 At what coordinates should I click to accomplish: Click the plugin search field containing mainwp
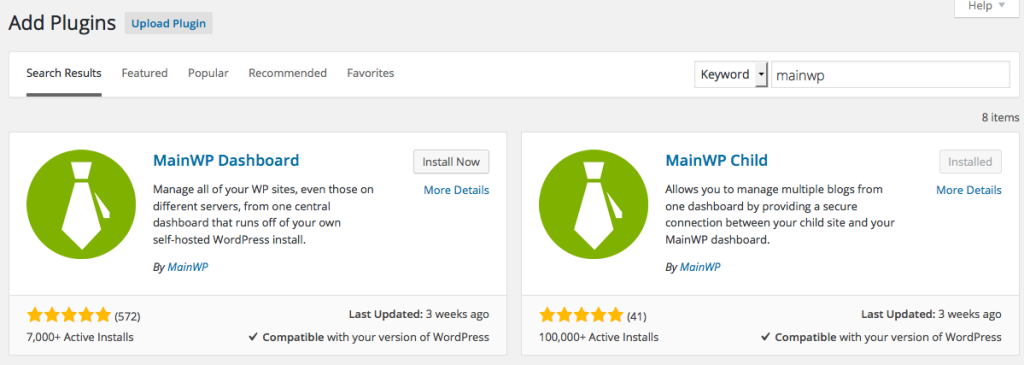[x=891, y=74]
